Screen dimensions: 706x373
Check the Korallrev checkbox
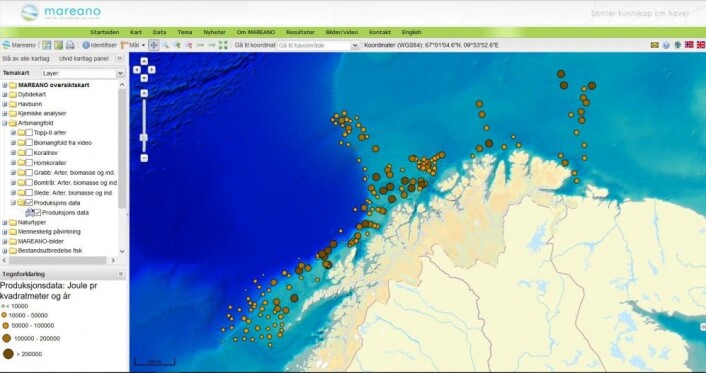29,153
